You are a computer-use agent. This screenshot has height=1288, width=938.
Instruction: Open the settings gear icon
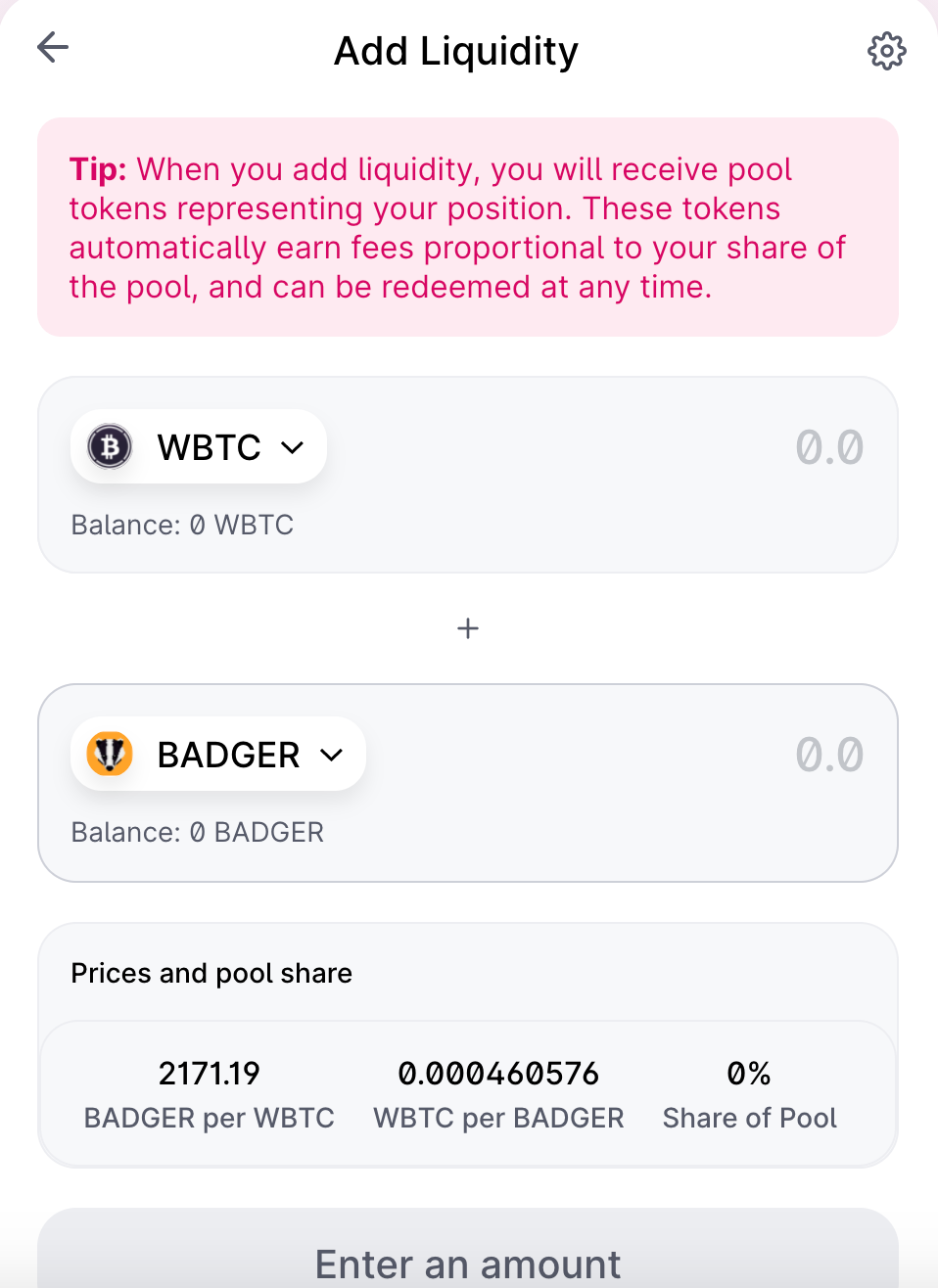coord(887,51)
